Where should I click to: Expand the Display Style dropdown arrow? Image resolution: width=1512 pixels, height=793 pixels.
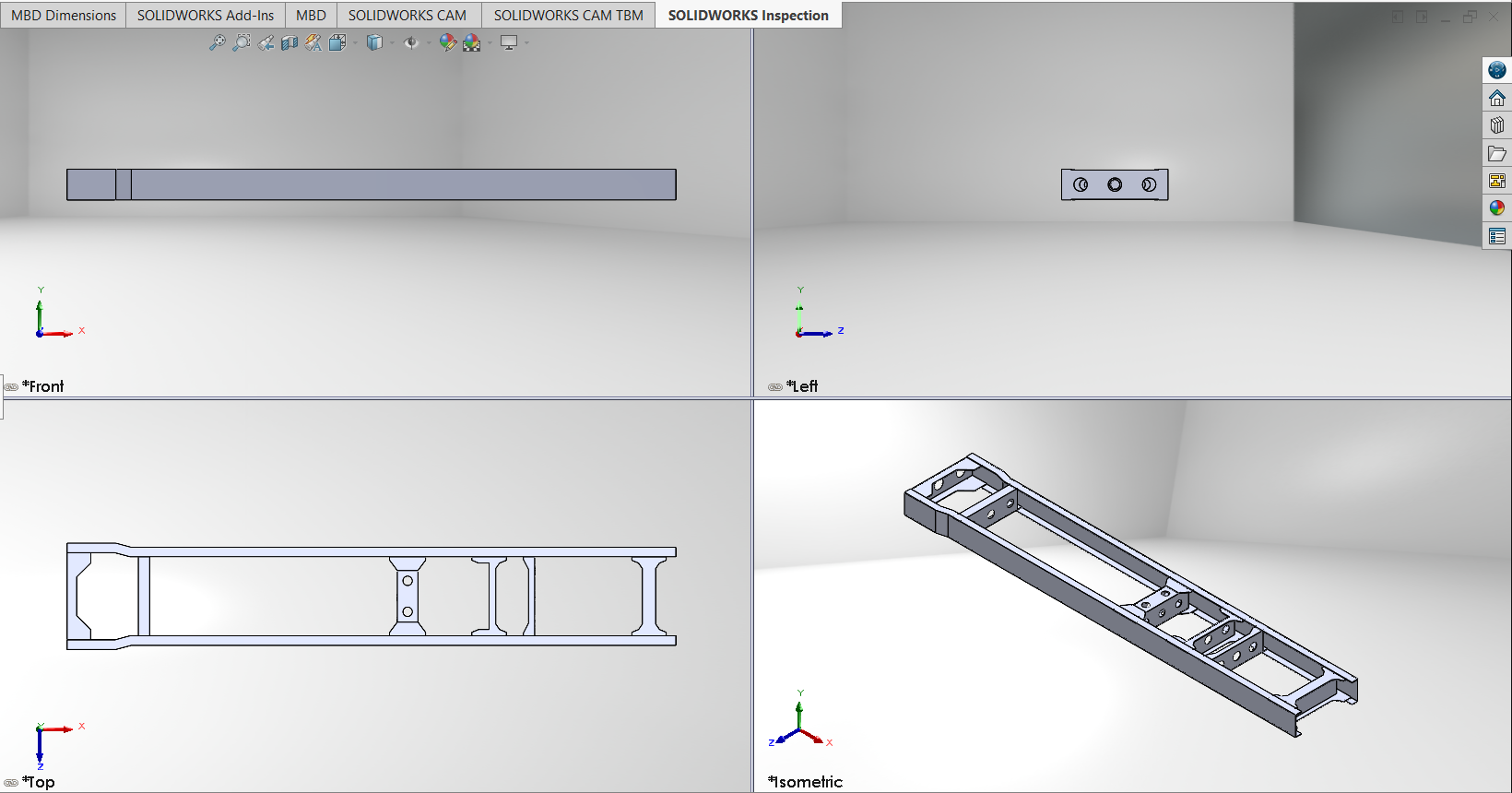click(x=392, y=42)
